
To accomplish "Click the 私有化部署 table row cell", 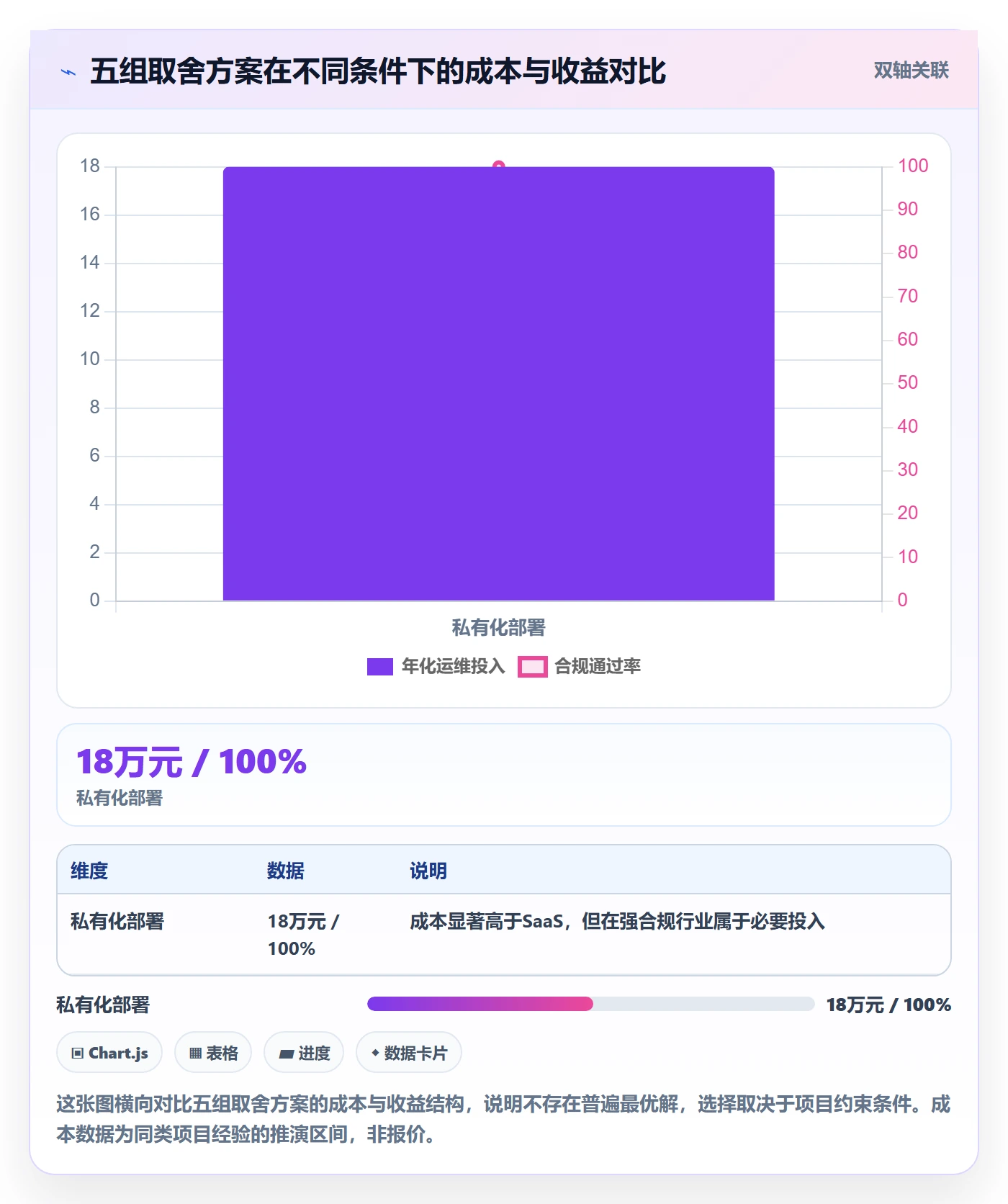I will pos(117,921).
